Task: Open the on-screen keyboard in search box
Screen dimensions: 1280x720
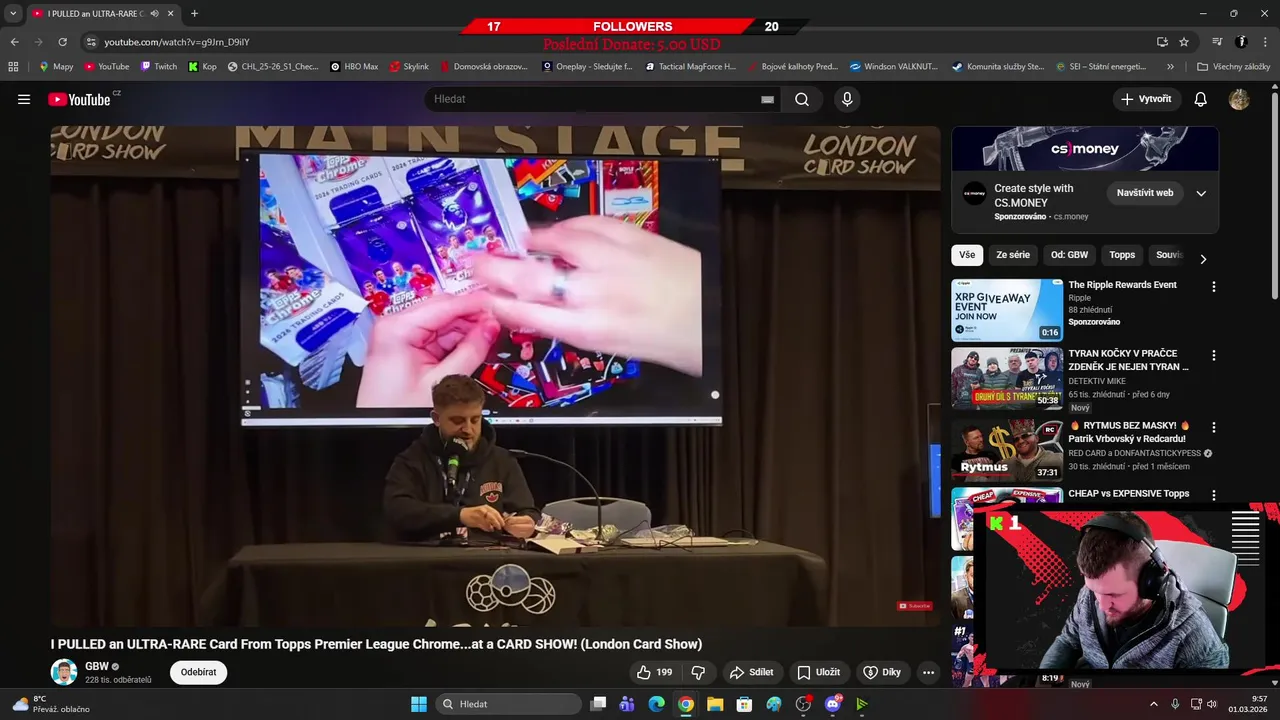Action: (767, 99)
